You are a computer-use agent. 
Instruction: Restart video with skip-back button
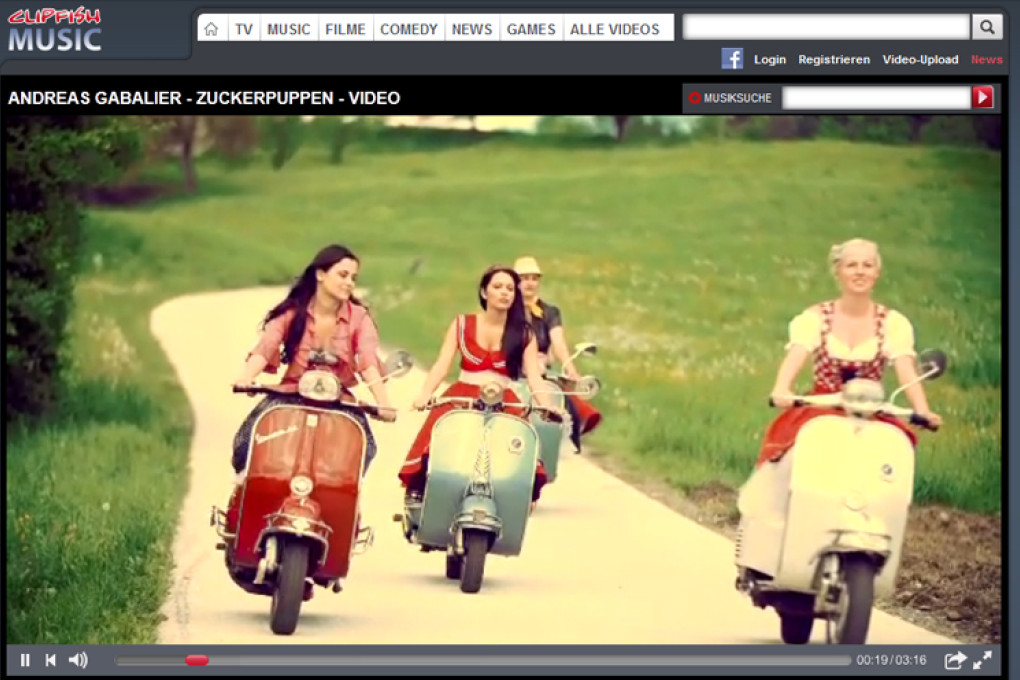(51, 660)
